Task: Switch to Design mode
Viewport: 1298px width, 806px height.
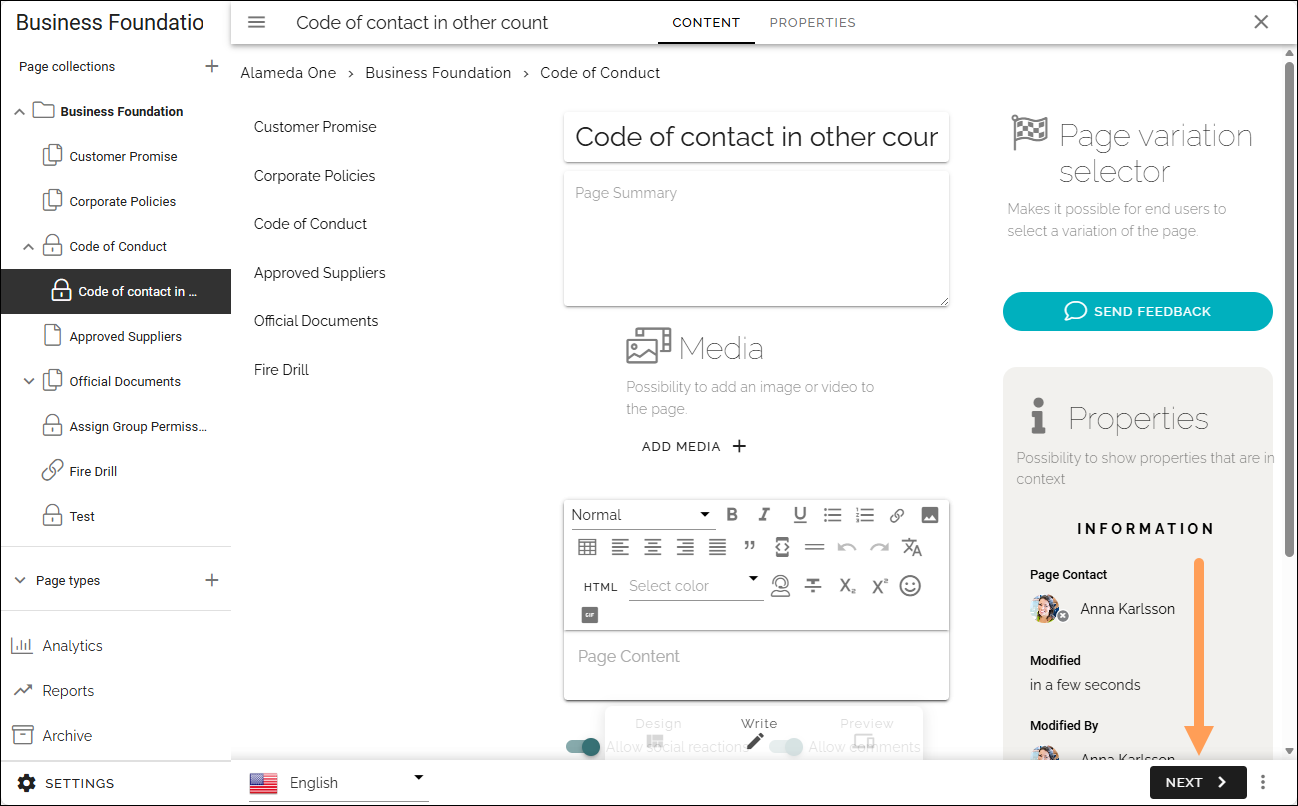Action: (x=657, y=732)
